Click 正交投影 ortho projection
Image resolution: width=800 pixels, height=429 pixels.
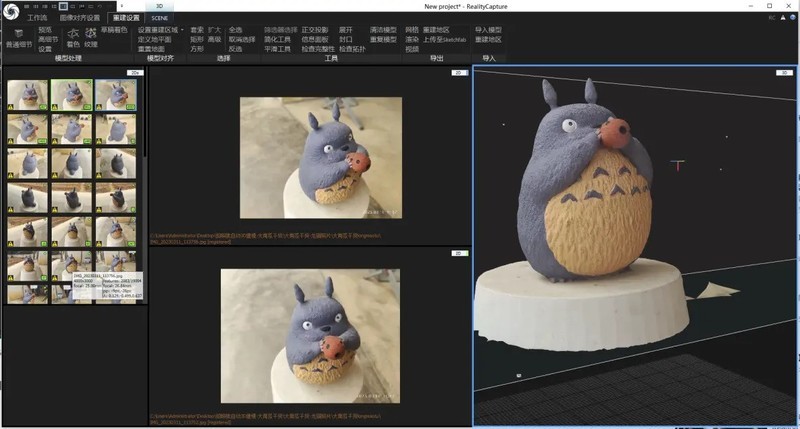coord(315,30)
